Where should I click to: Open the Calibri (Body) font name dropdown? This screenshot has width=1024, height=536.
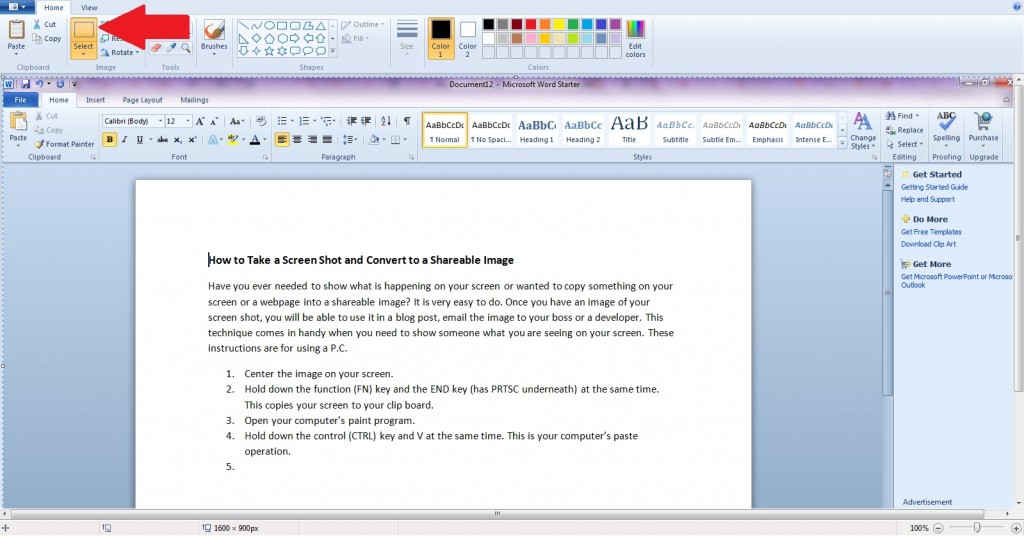point(160,121)
